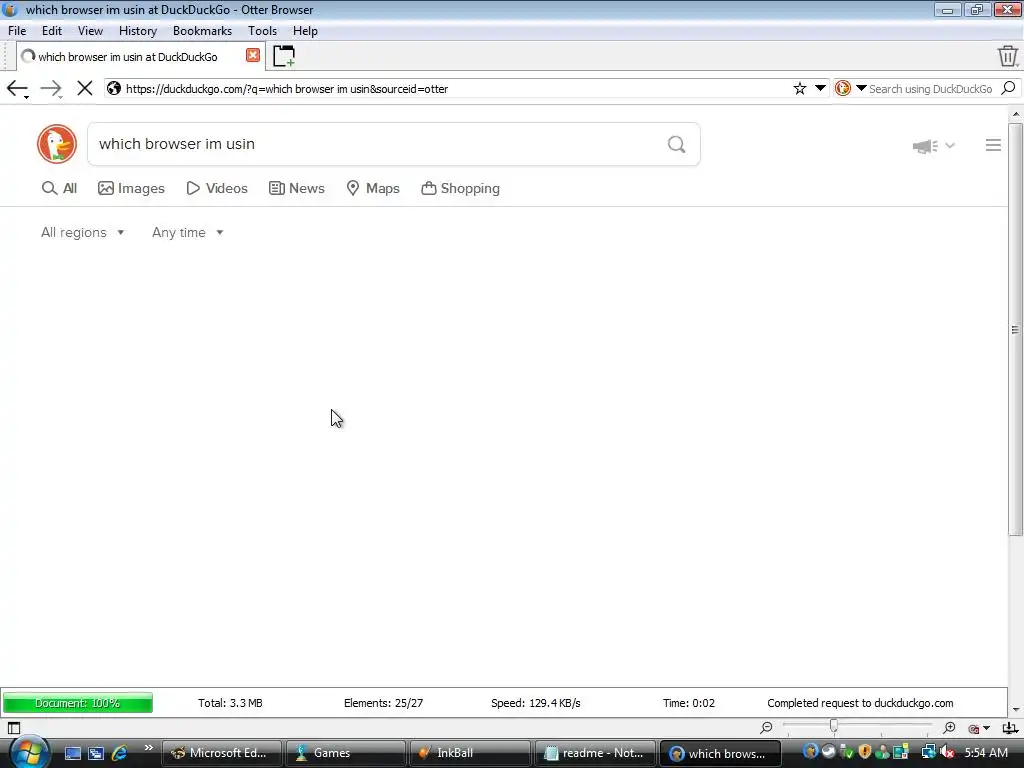Click the Document 100% progress bar
The height and width of the screenshot is (768, 1024).
(x=78, y=703)
